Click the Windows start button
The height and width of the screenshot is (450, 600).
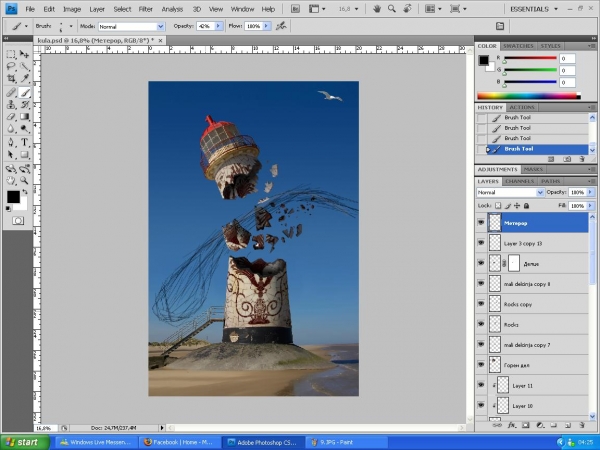tap(25, 442)
